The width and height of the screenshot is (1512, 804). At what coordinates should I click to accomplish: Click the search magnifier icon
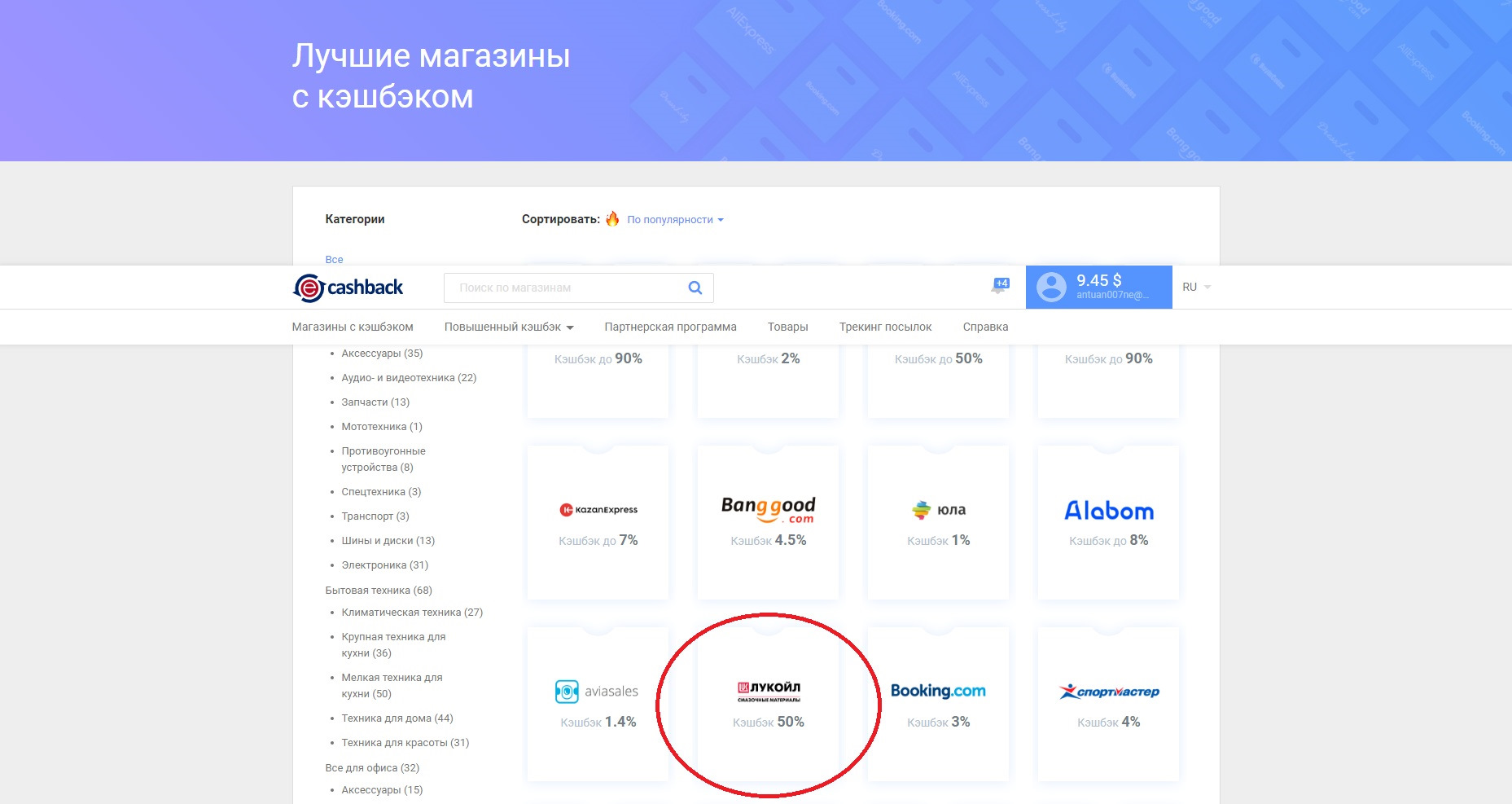point(695,288)
